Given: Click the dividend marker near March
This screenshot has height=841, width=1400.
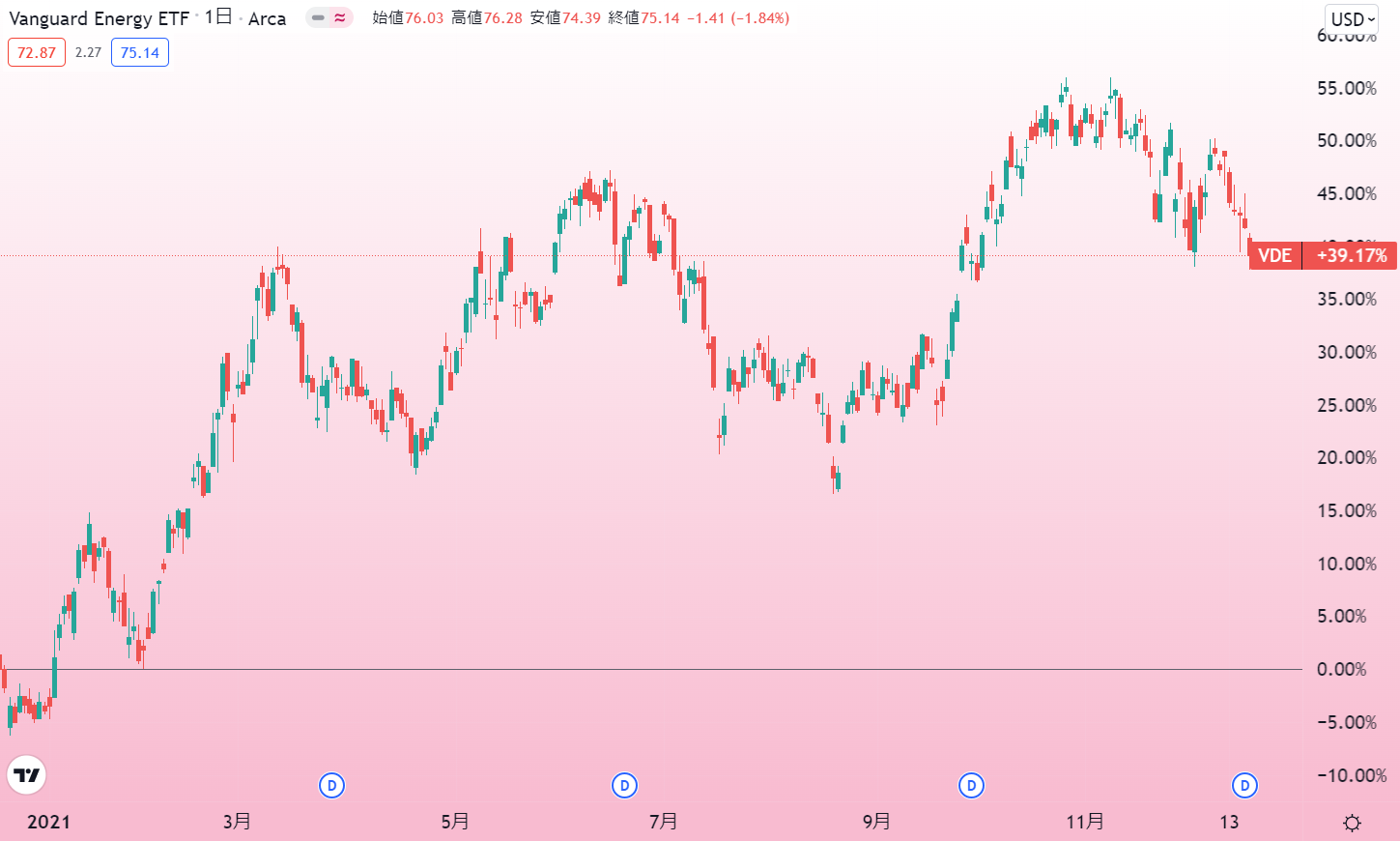Looking at the screenshot, I should click(331, 785).
